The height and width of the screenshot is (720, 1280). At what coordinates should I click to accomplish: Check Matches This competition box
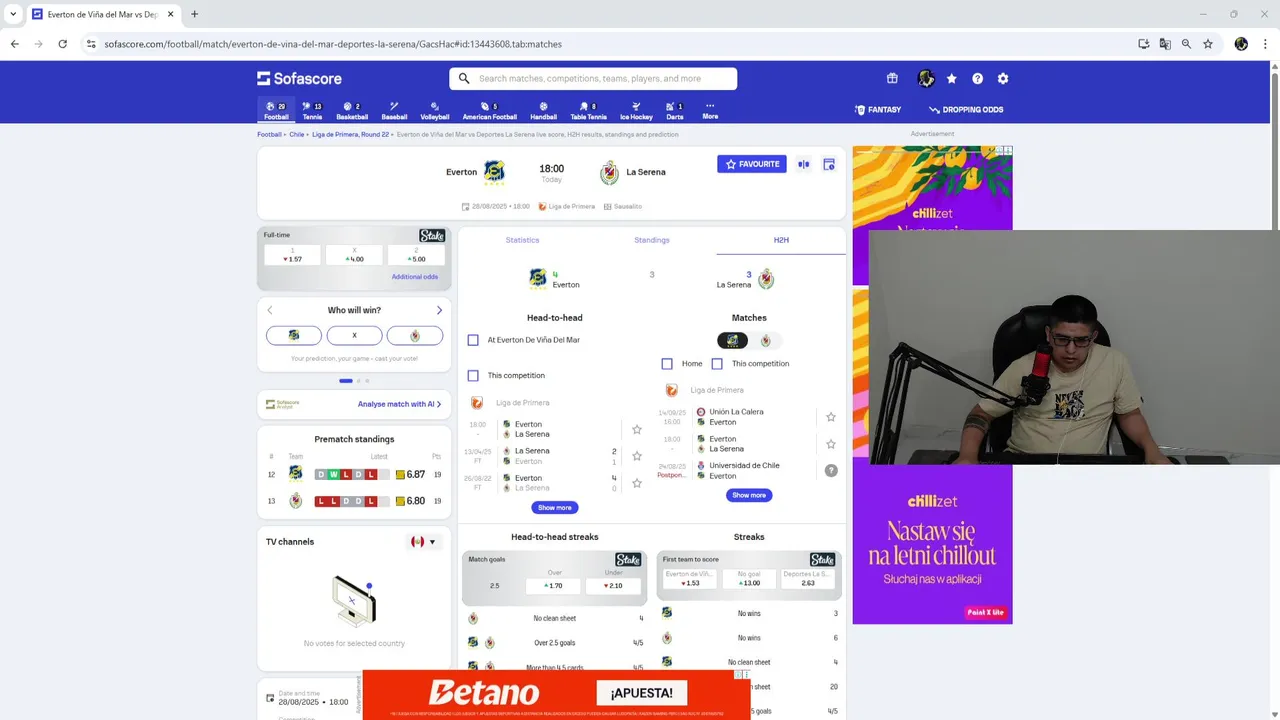717,364
